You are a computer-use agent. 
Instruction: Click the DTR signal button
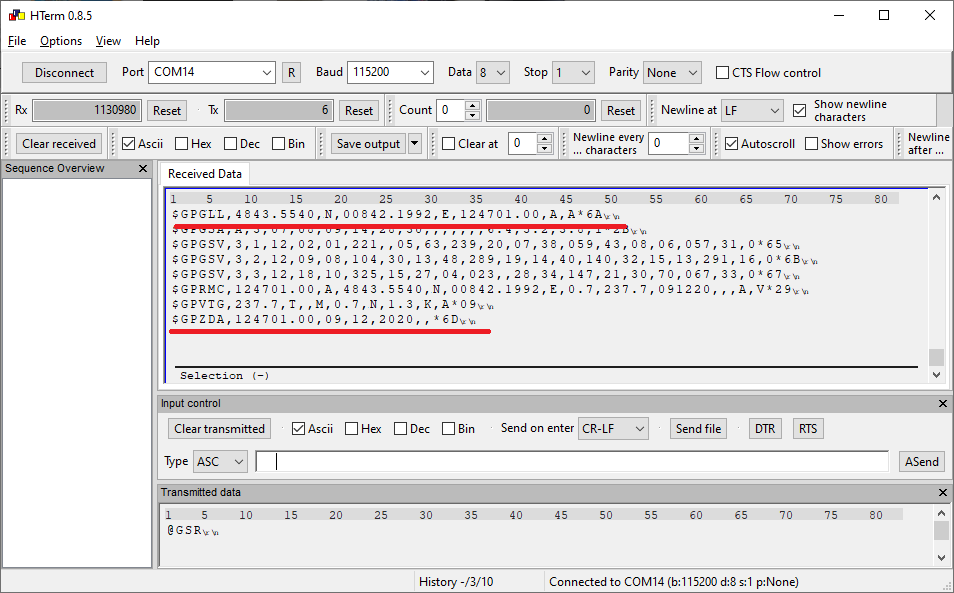[764, 429]
